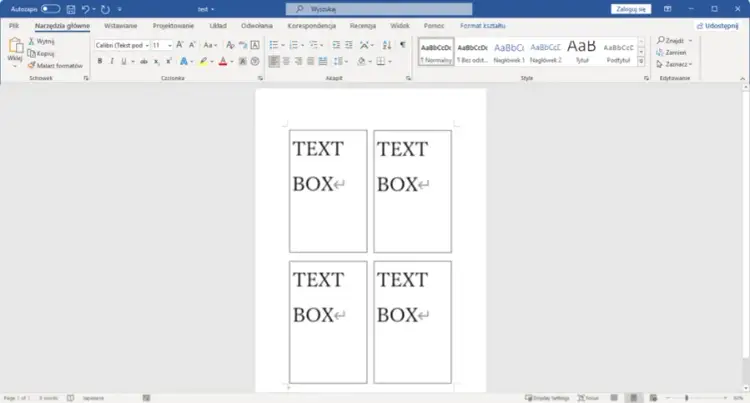This screenshot has height=403, width=750.
Task: Click the Udostępnij button
Action: tap(717, 25)
